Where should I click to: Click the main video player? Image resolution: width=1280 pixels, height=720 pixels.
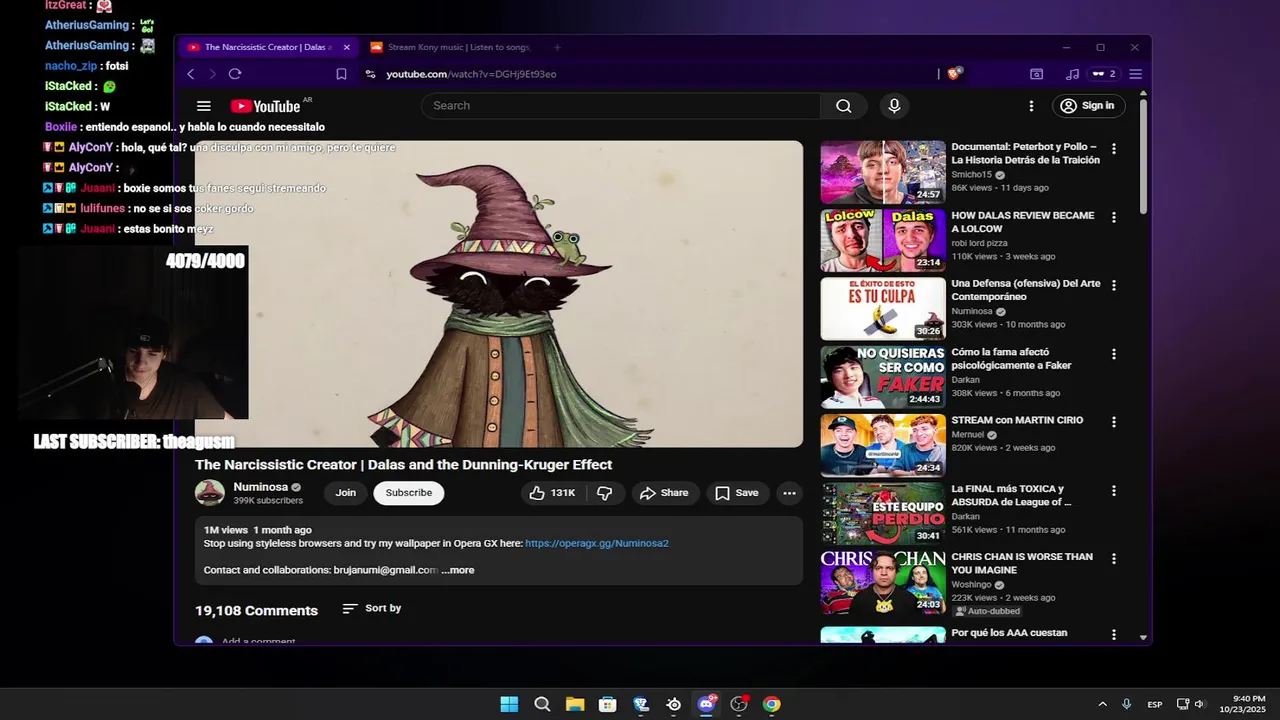[x=499, y=294]
